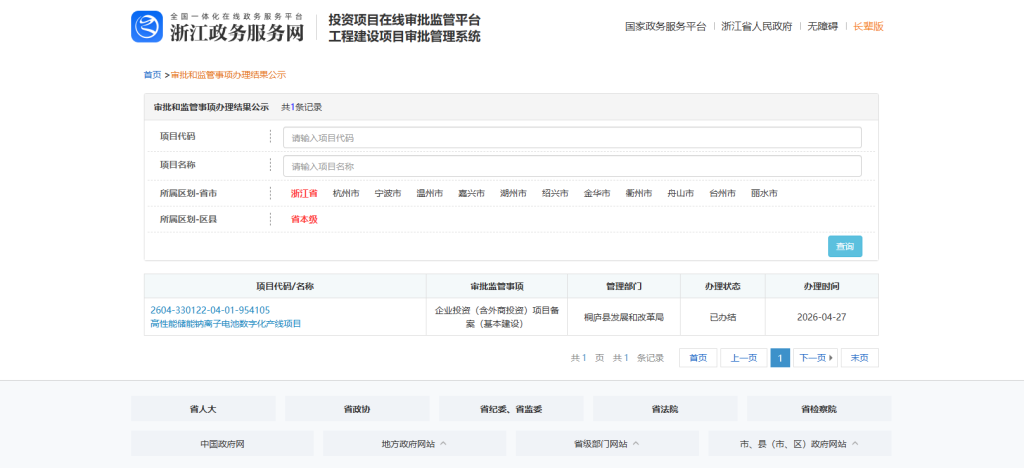Expand the 省级部门网站 dropdown

coord(607,444)
